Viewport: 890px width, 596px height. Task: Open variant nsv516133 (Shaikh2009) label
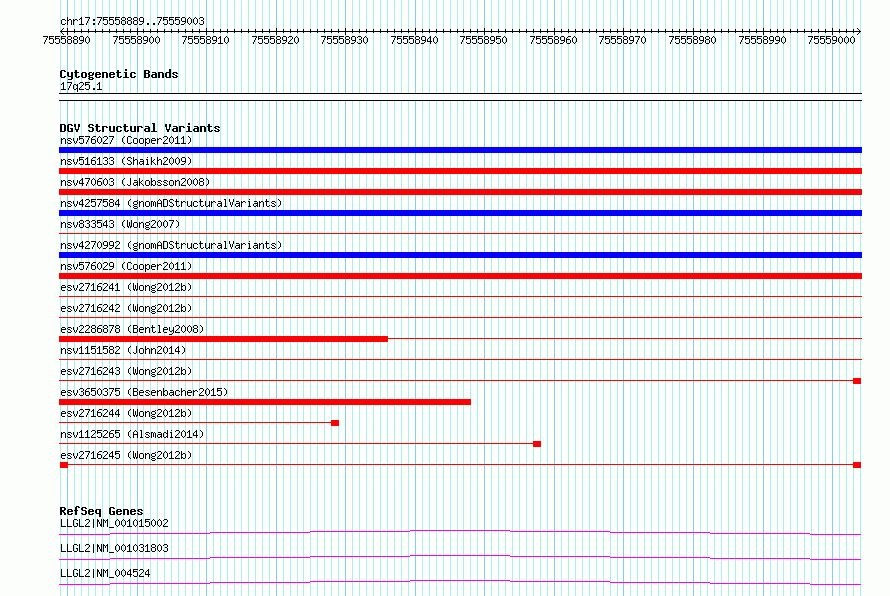(126, 161)
